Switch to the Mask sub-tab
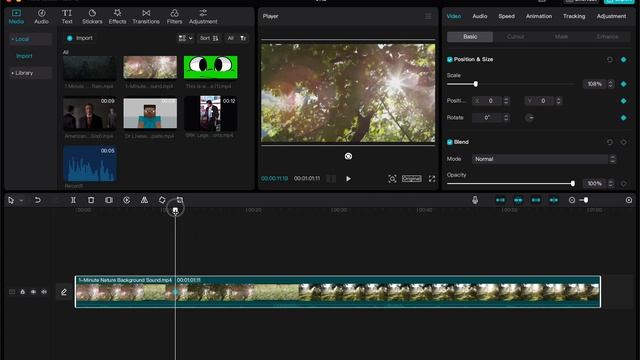Image resolution: width=640 pixels, height=360 pixels. (561, 37)
